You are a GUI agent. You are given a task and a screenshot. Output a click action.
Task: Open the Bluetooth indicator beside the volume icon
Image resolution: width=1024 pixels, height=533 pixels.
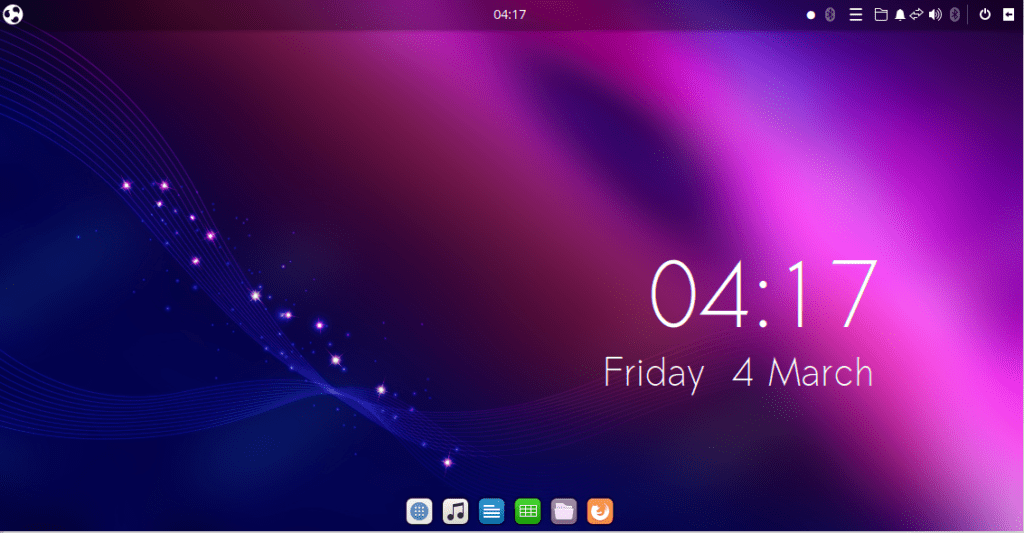tap(954, 14)
